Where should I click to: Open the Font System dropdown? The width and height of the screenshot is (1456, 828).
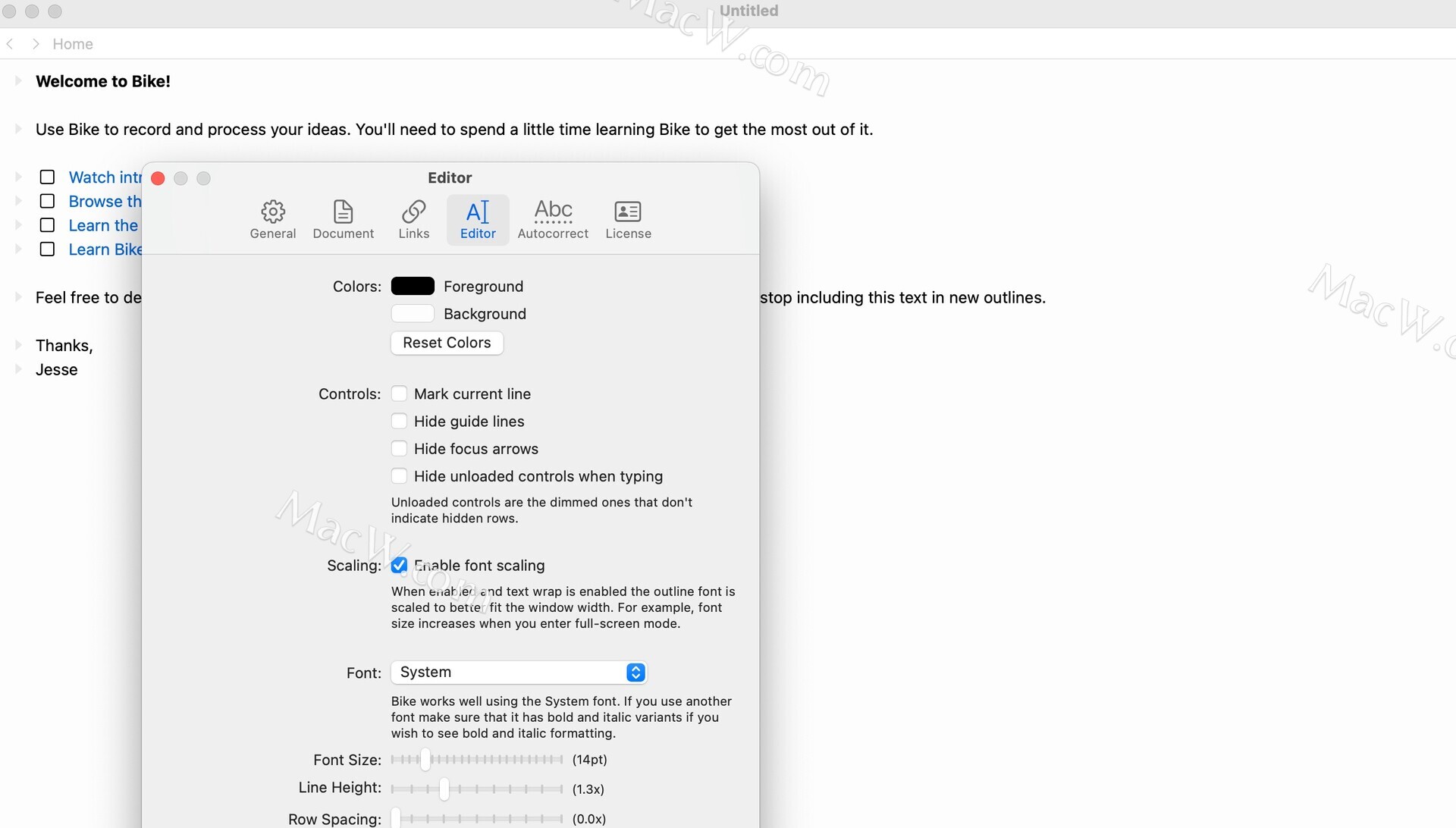click(519, 672)
